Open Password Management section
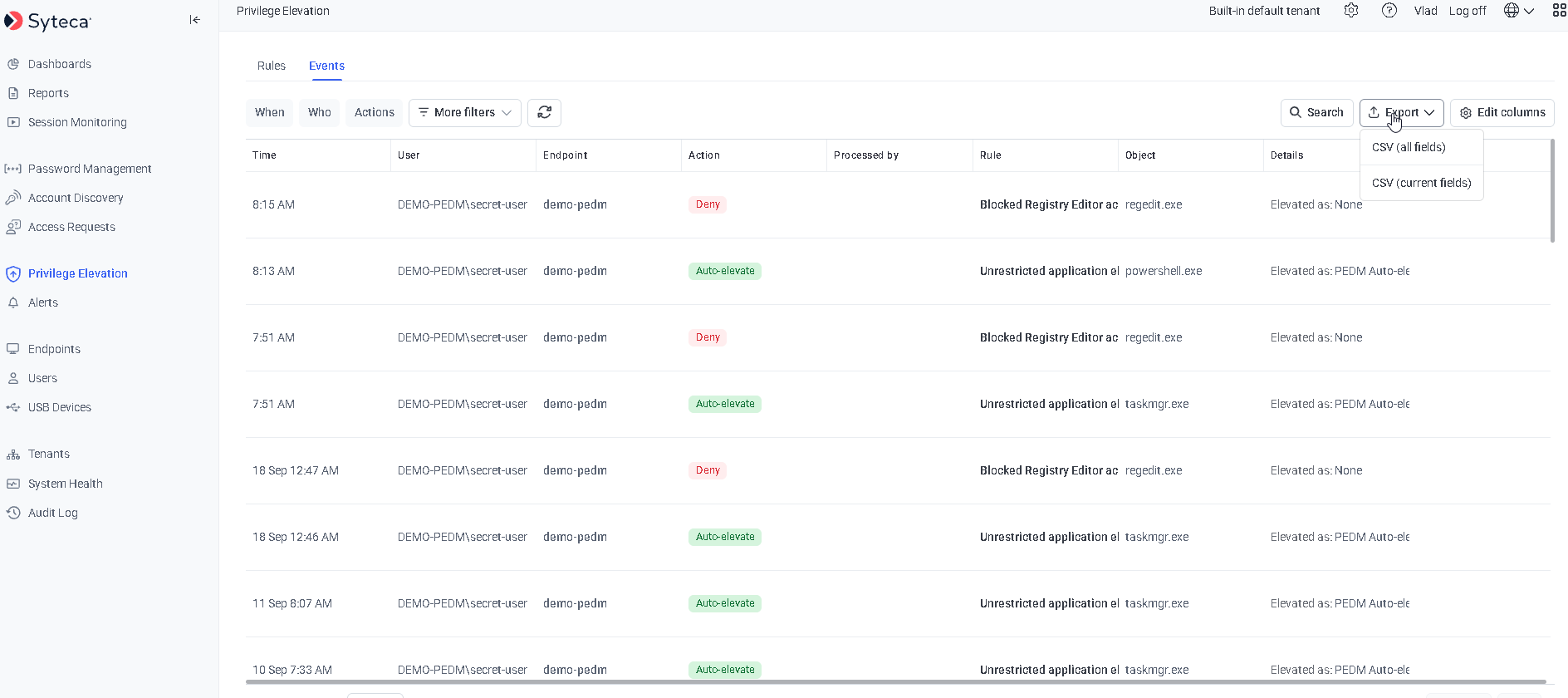Screen dimensions: 1568x698 coord(90,169)
